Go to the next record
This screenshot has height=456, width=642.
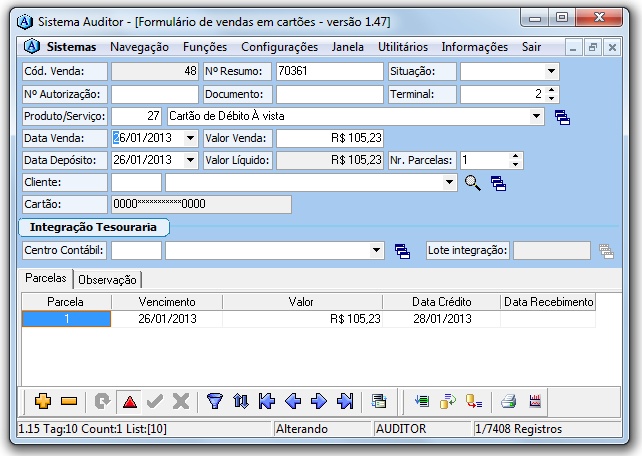tap(319, 401)
